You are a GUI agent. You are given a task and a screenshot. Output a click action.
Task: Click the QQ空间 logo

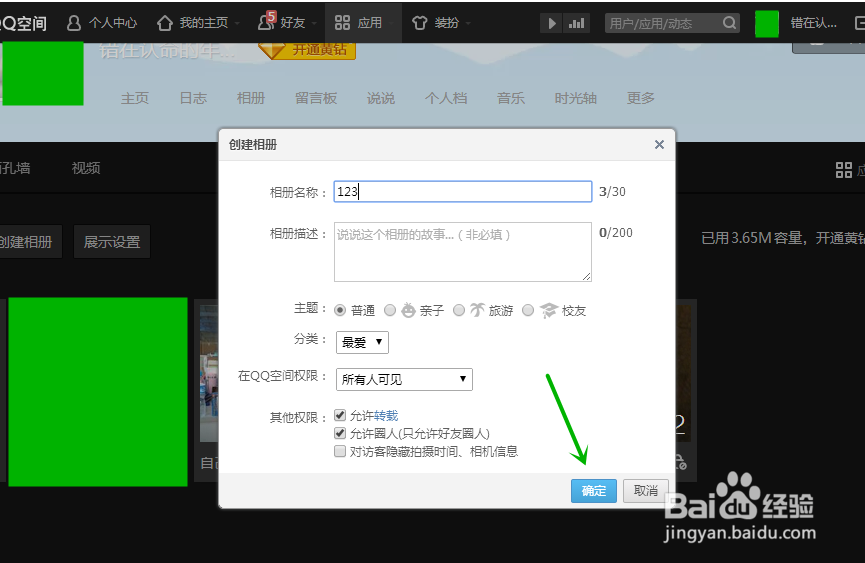coord(23,23)
